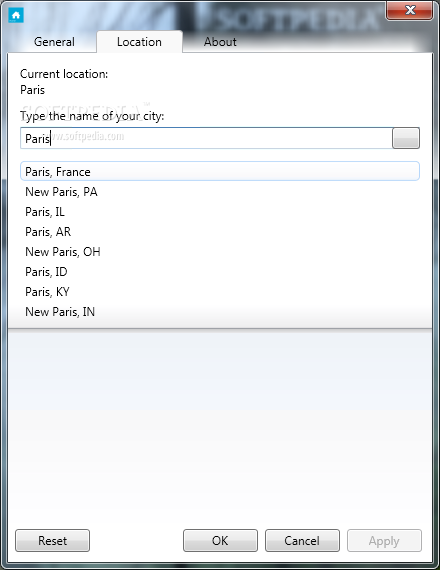440x570 pixels.
Task: Switch to the General tab
Action: (54, 42)
